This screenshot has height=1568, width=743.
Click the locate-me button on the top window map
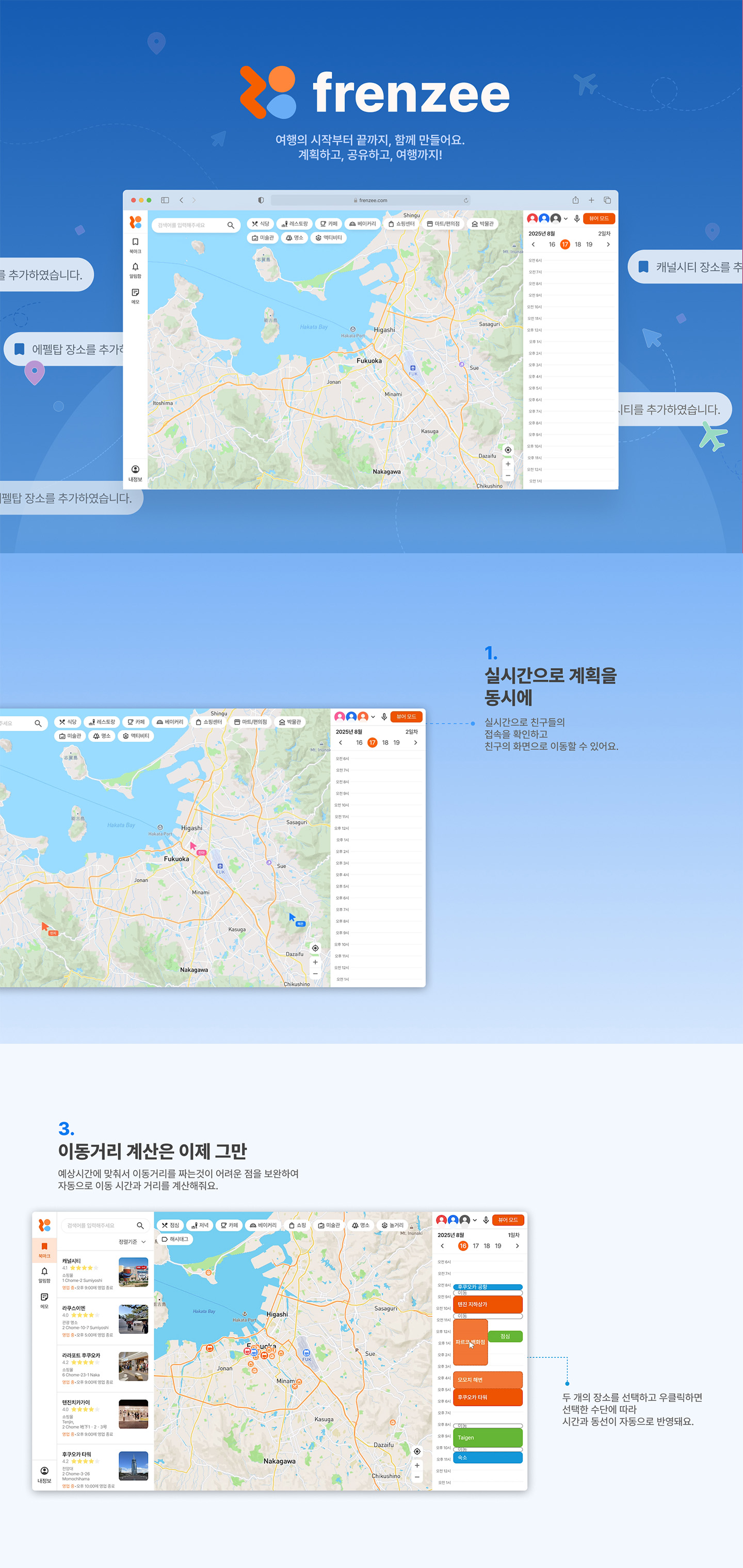(508, 450)
